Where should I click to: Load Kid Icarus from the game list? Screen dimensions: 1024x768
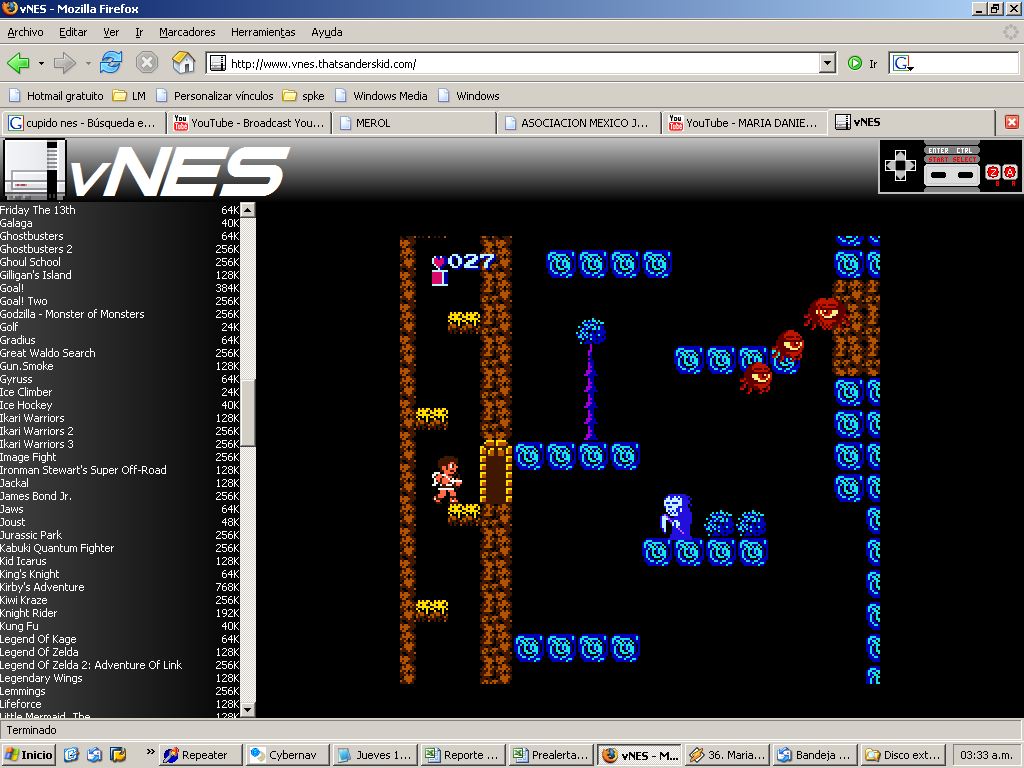(x=120, y=561)
